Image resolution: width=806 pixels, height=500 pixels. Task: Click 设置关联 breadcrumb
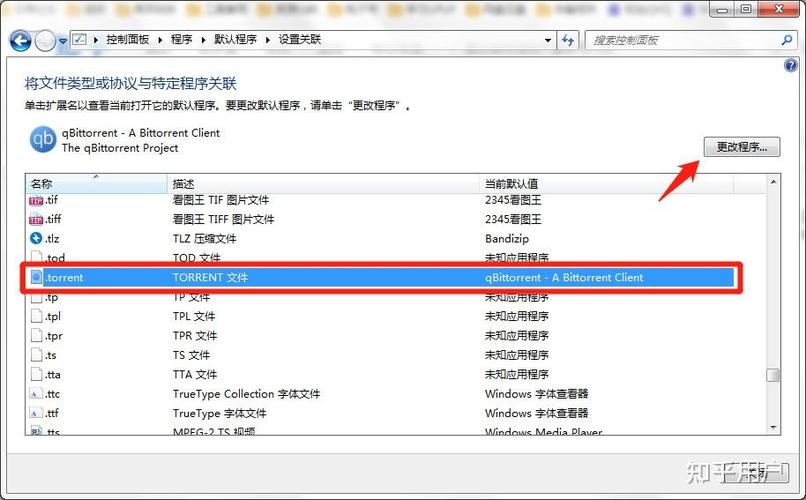[300, 40]
